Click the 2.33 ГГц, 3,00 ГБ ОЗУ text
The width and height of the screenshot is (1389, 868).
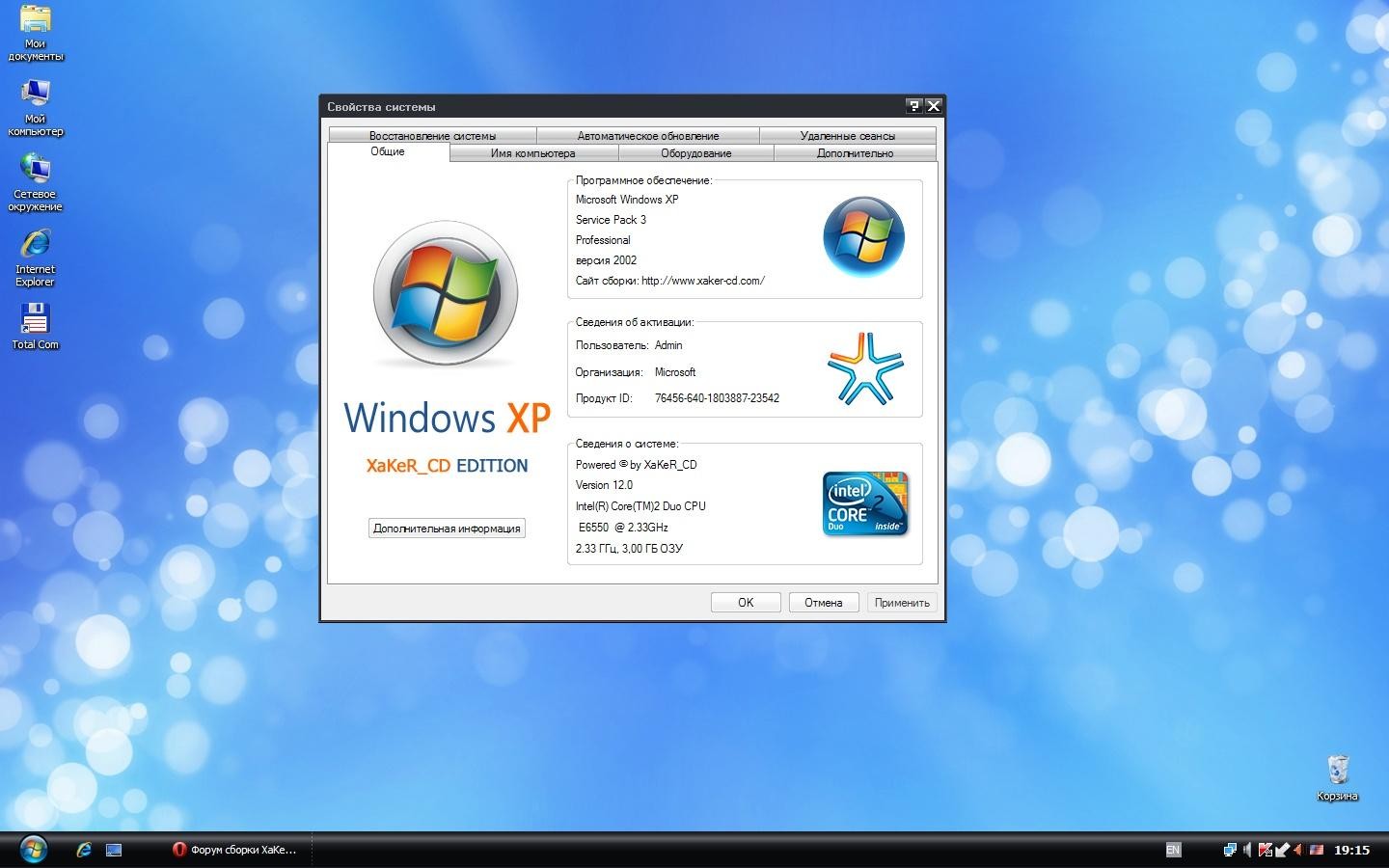pyautogui.click(x=629, y=549)
